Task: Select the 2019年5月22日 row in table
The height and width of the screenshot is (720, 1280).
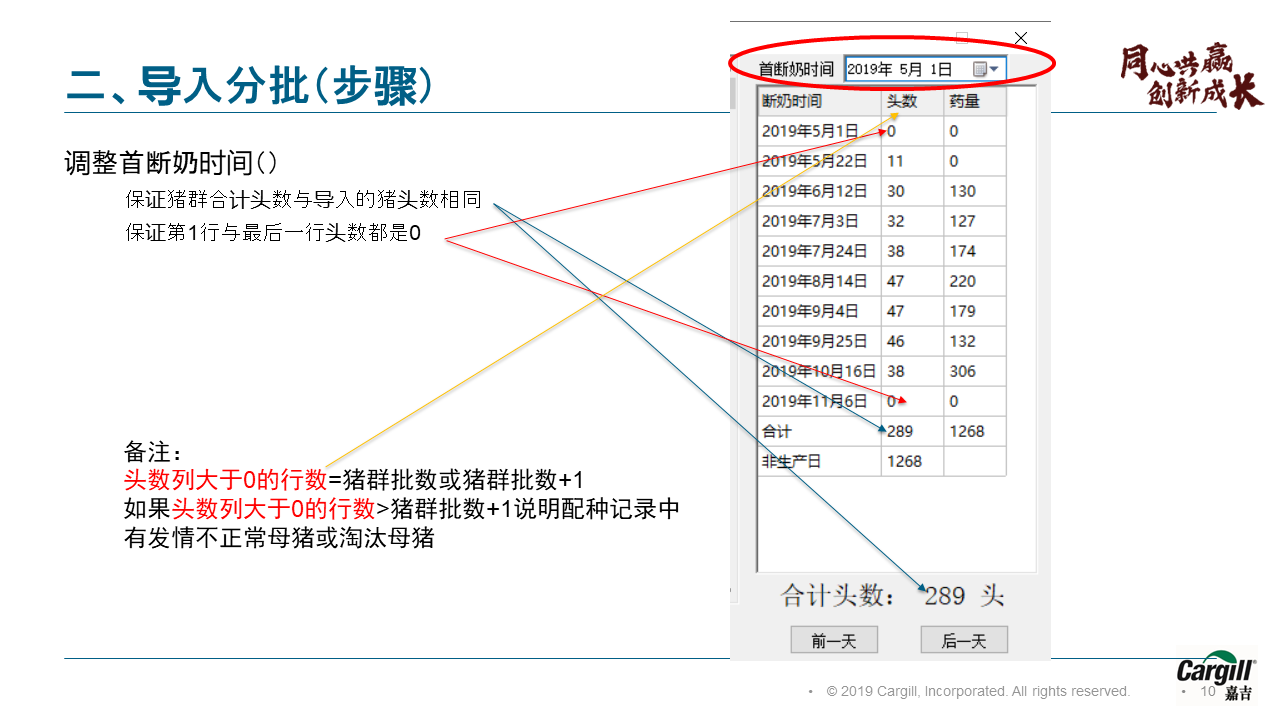Action: 818,161
